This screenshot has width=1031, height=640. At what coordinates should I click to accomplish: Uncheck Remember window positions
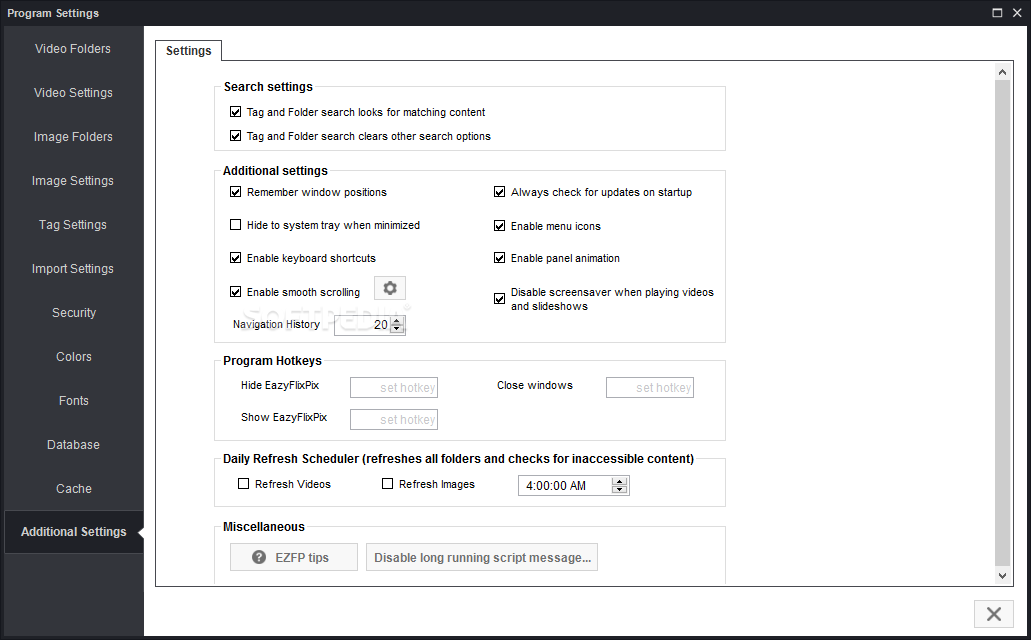click(x=235, y=192)
